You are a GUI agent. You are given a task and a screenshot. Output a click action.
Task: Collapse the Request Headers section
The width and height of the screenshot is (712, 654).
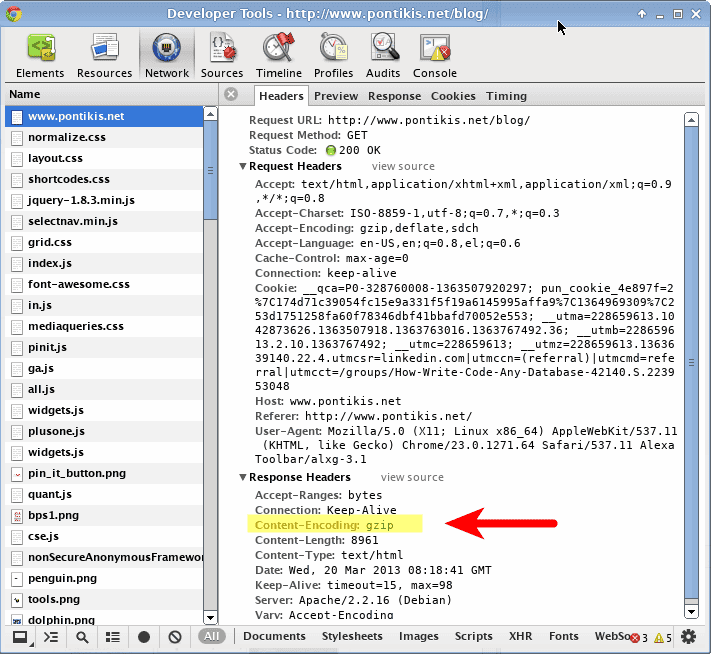pos(243,166)
